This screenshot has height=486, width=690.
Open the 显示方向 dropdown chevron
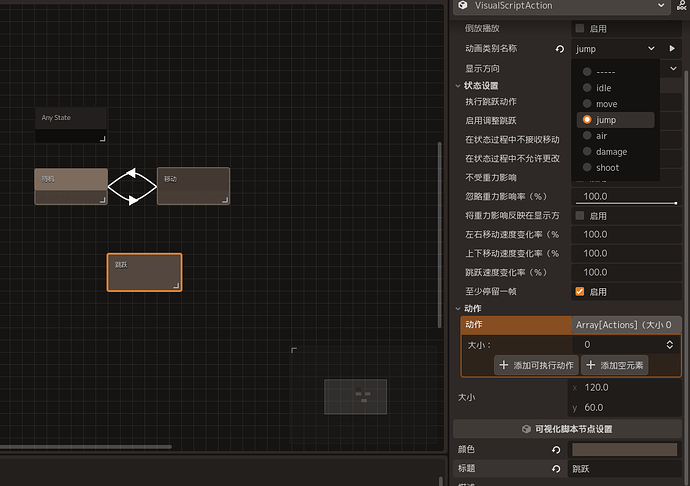pyautogui.click(x=673, y=69)
